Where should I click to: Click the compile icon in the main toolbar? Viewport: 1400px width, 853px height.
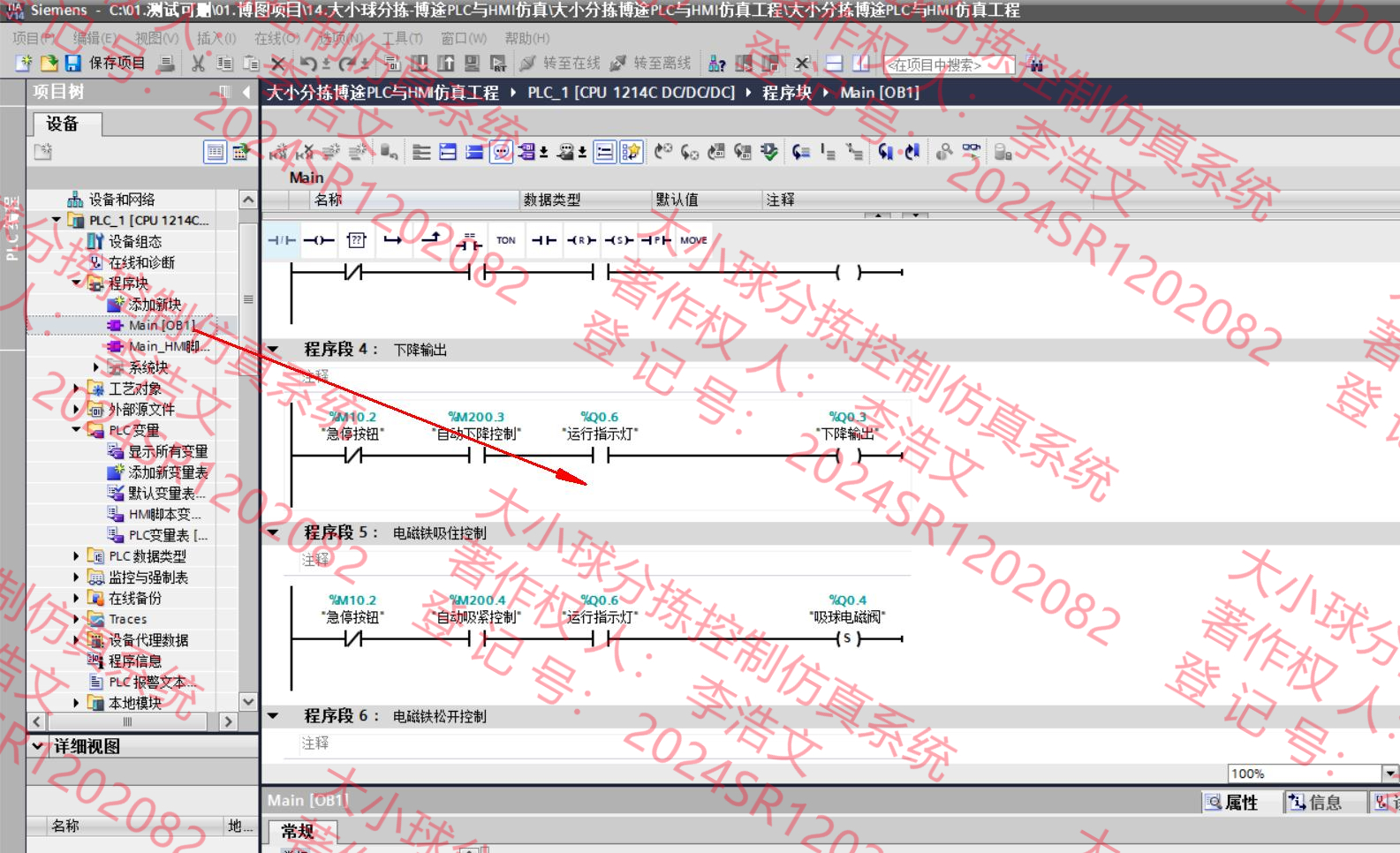pos(392,64)
